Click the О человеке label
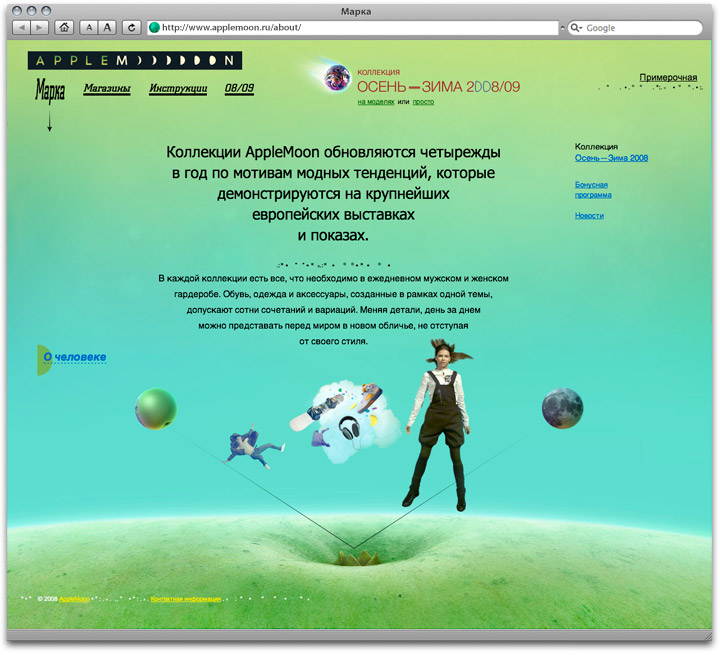This screenshot has height=655, width=720. coord(75,357)
